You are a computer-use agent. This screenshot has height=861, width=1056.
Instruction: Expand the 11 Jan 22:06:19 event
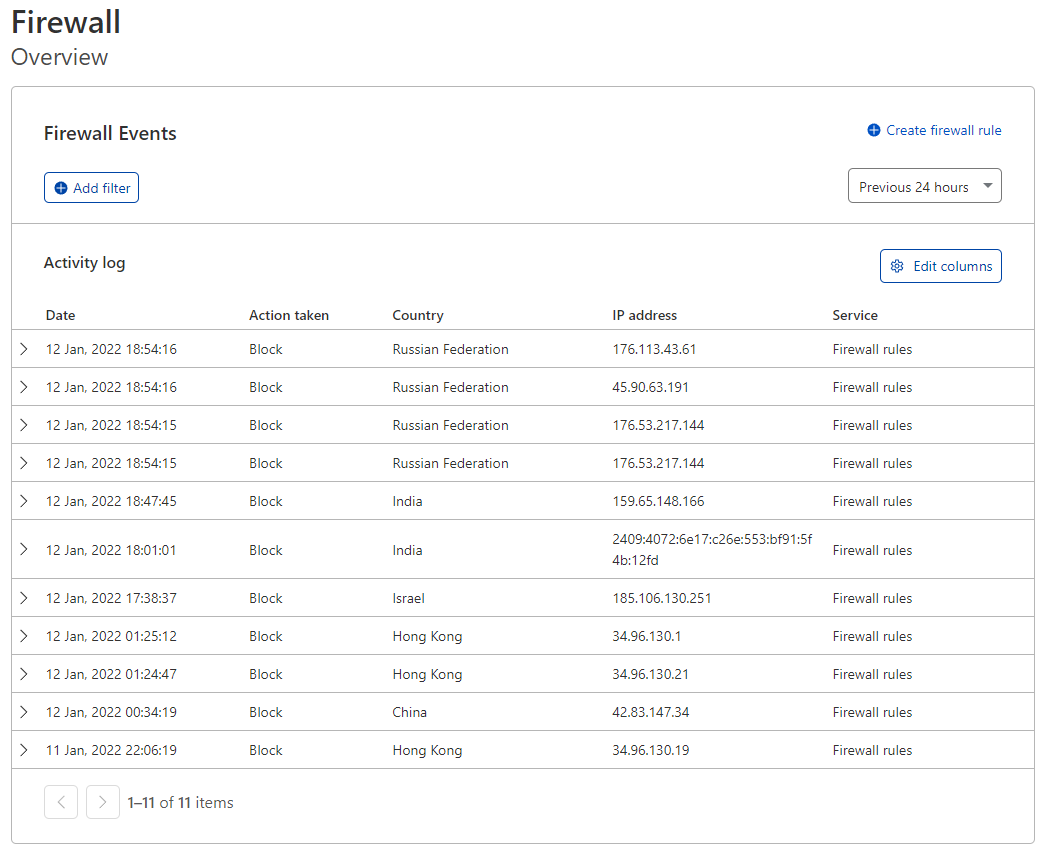pos(24,751)
